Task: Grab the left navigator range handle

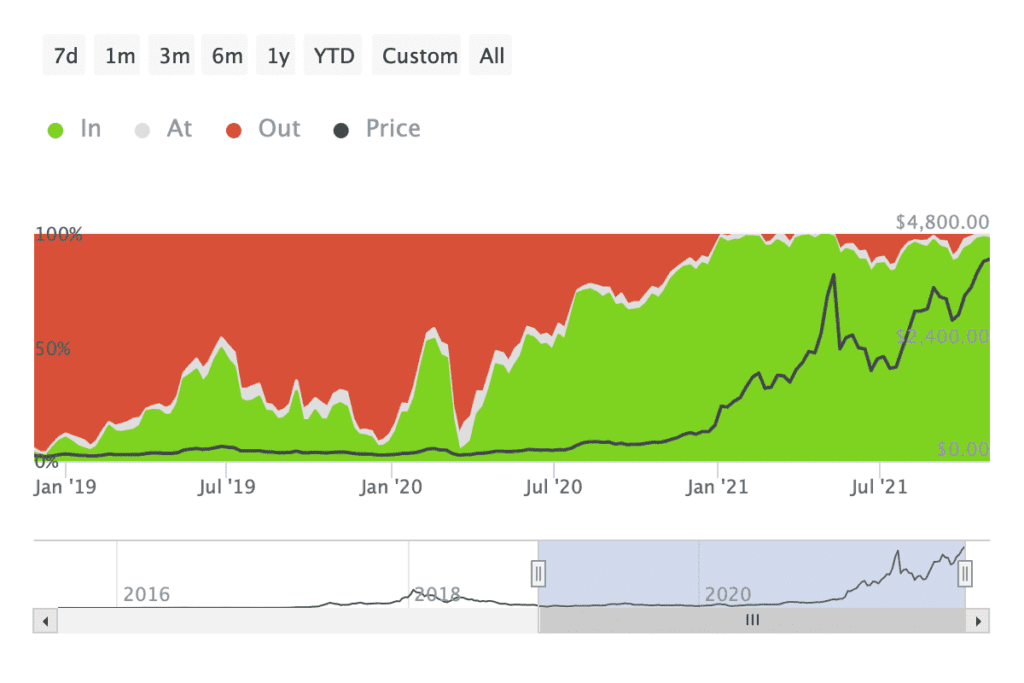Action: coord(538,573)
